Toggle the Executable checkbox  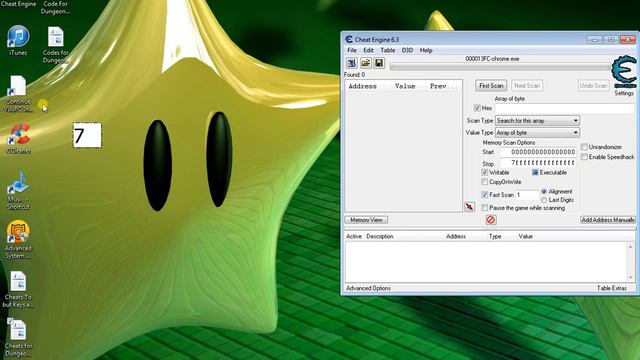point(535,172)
